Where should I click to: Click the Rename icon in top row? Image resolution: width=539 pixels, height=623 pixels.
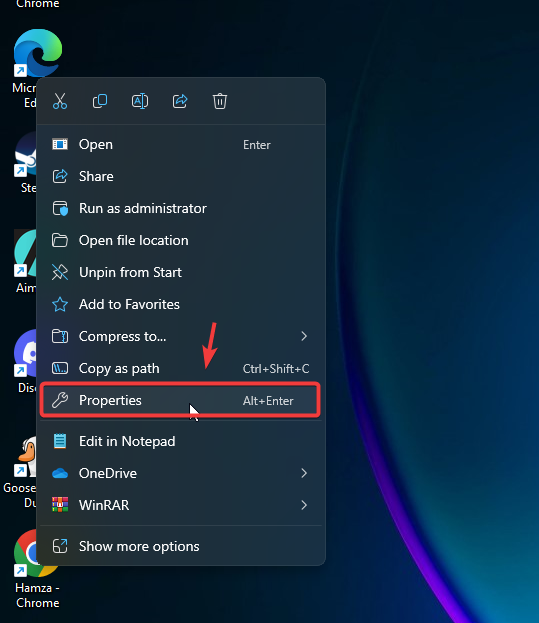[140, 101]
